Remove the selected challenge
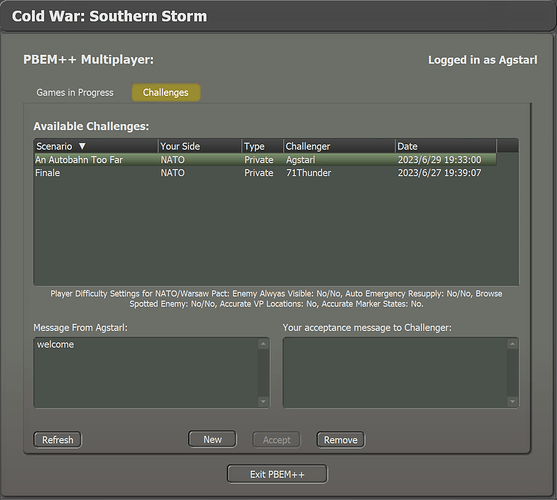 tap(341, 440)
